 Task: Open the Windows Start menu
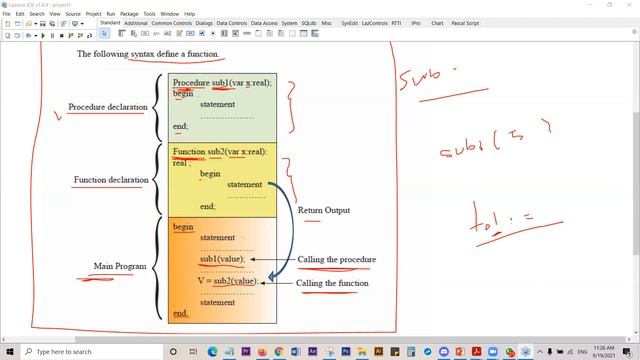coord(10,351)
